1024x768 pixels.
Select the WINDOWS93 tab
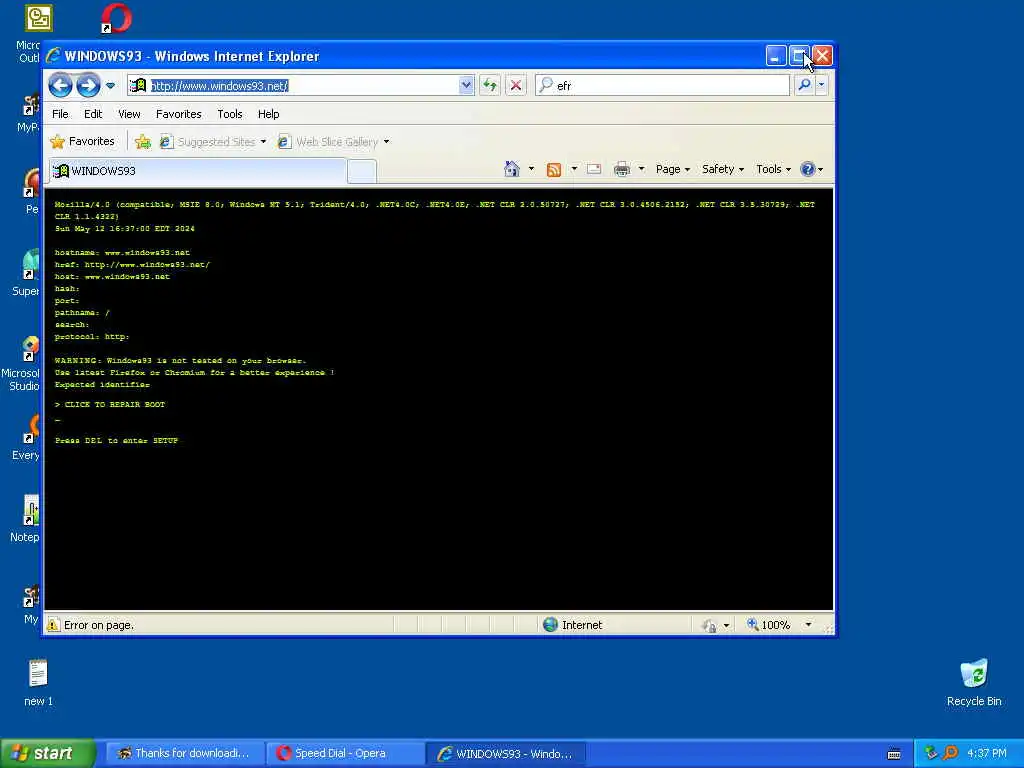[197, 171]
